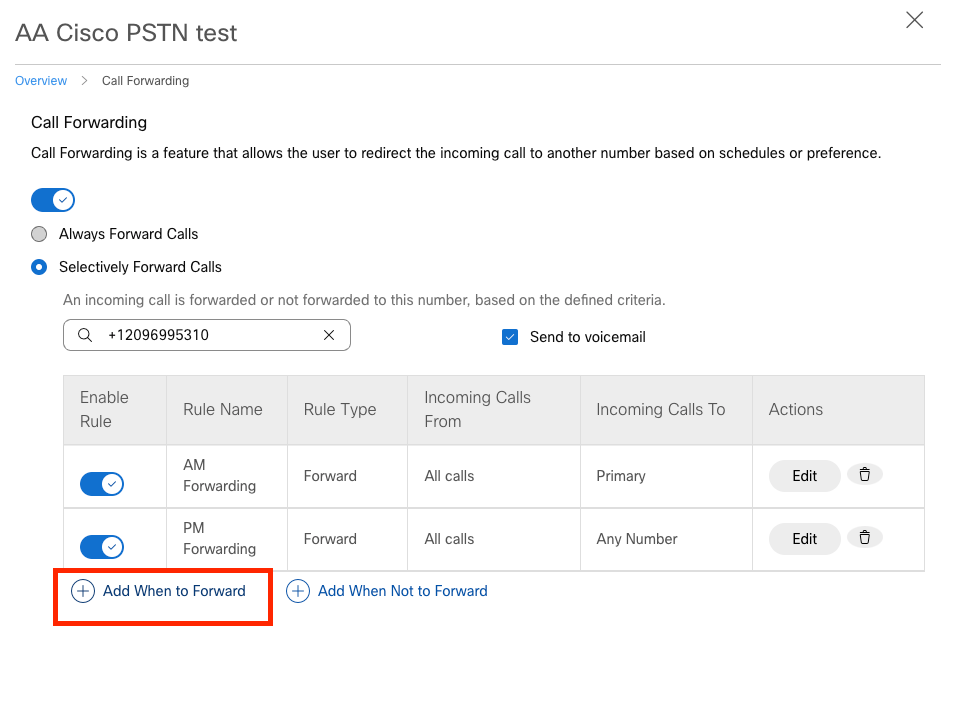
Task: Clear the phone number search field X
Action: (x=329, y=335)
